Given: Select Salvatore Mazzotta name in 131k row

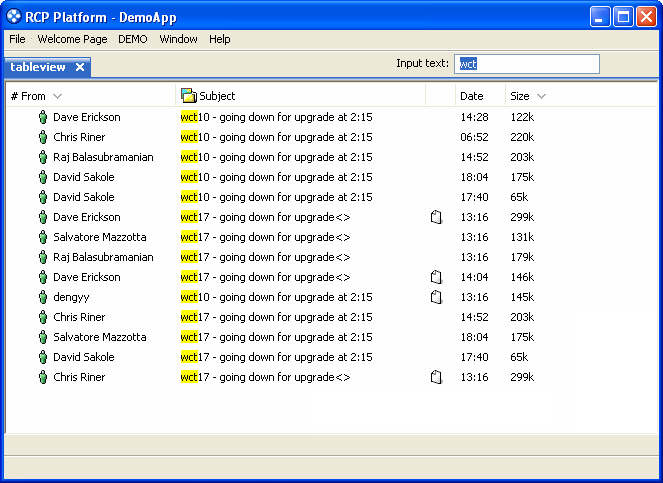Looking at the screenshot, I should point(100,237).
